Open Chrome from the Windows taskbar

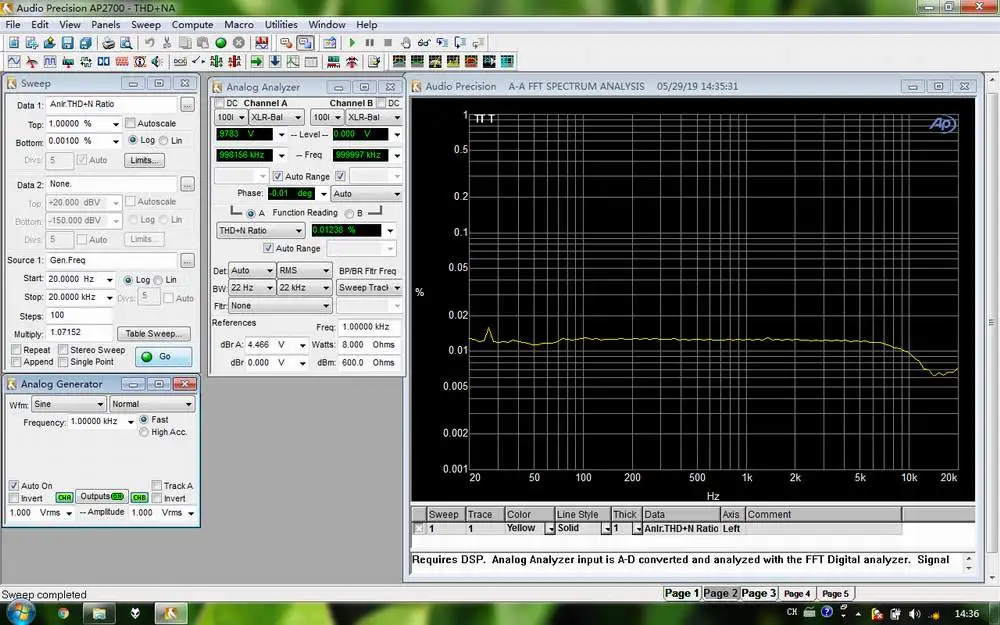click(x=63, y=611)
